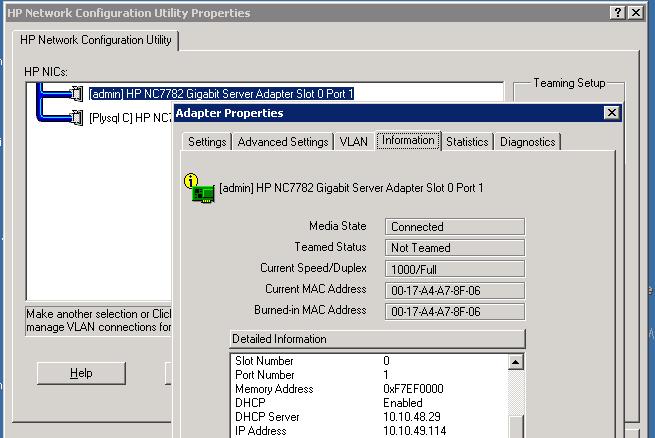This screenshot has height=438, width=655.
Task: Click the DHCP Enabled row
Action: [369, 403]
